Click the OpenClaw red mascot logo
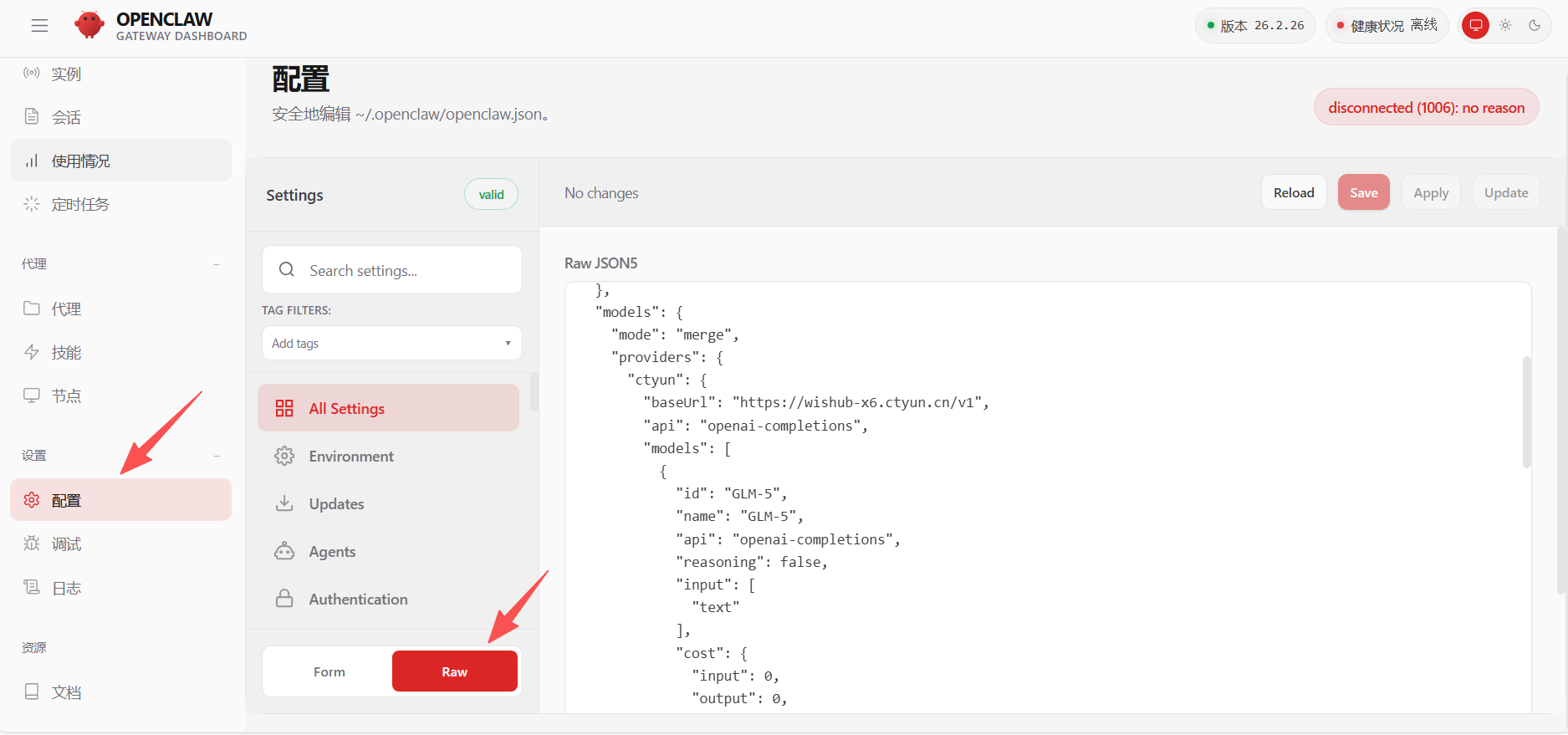The width and height of the screenshot is (1568, 735). (x=89, y=25)
